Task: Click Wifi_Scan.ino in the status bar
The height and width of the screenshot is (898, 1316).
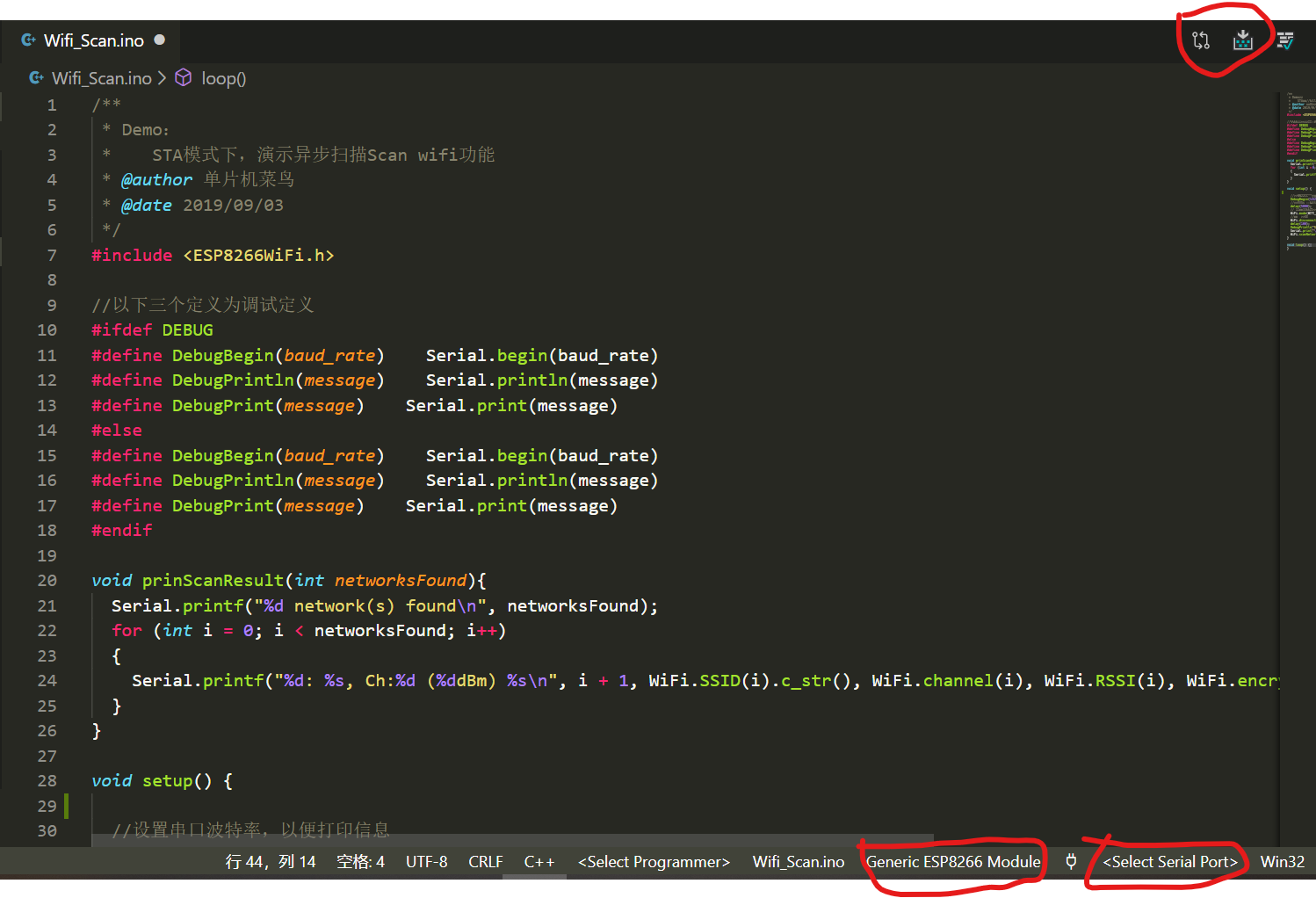Action: (x=798, y=862)
